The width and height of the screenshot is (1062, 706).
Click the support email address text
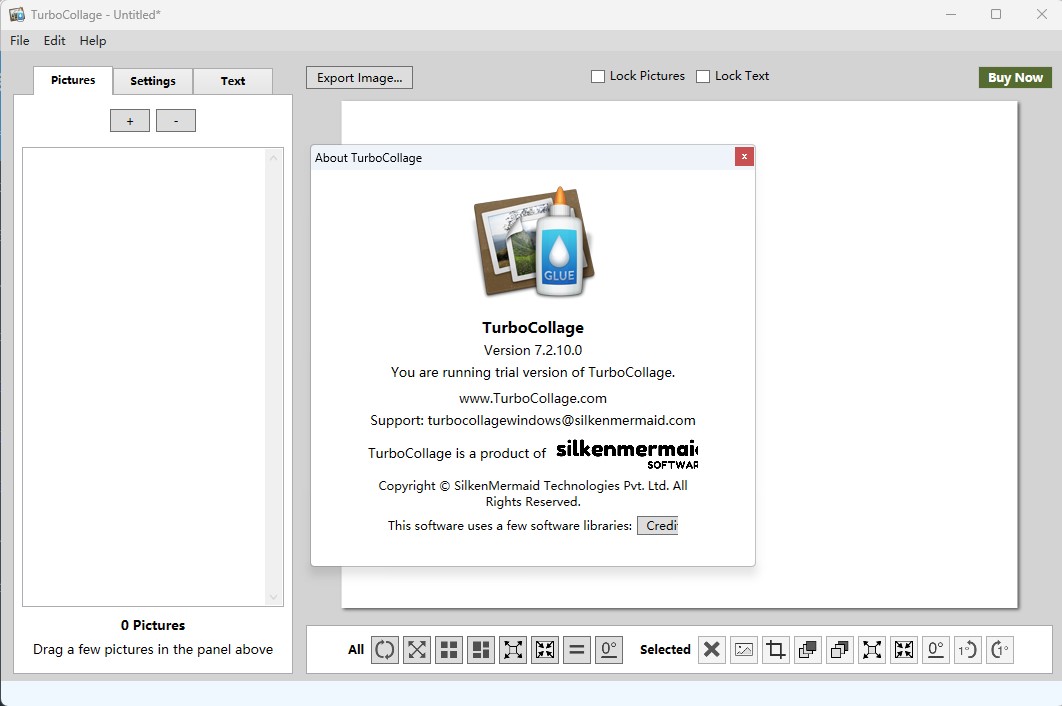561,420
